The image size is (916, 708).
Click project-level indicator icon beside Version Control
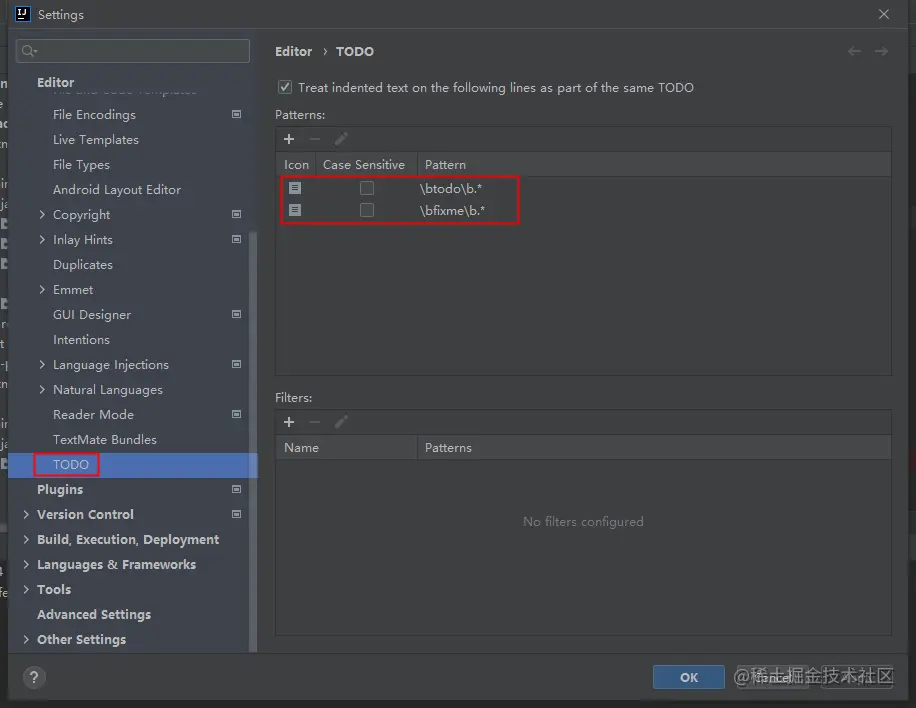click(237, 514)
